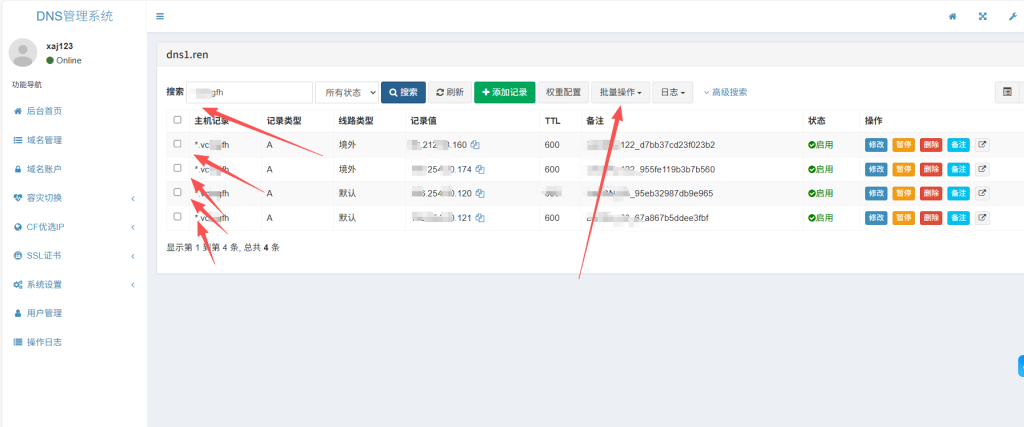This screenshot has height=427, width=1024.
Task: Click 备注 for the 67a867b5ddee3fbf row
Action: coord(959,218)
